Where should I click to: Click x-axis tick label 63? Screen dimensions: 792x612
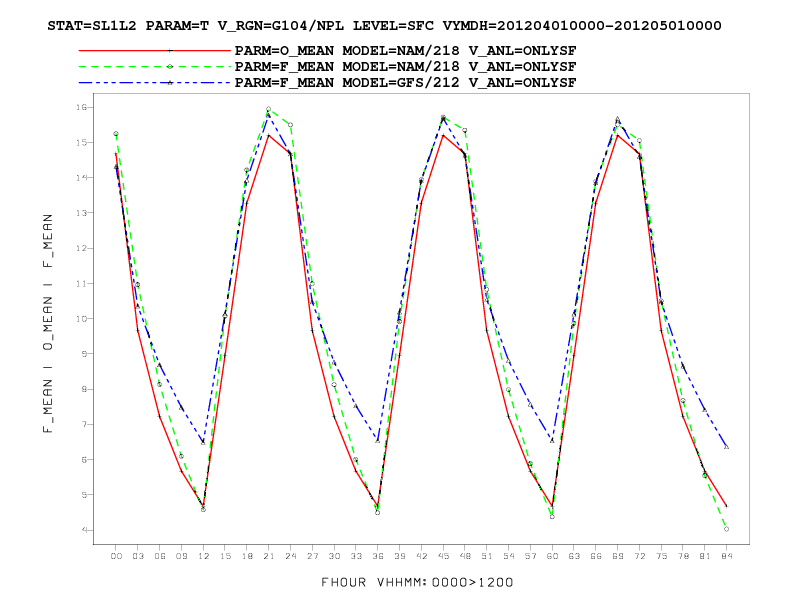(574, 556)
